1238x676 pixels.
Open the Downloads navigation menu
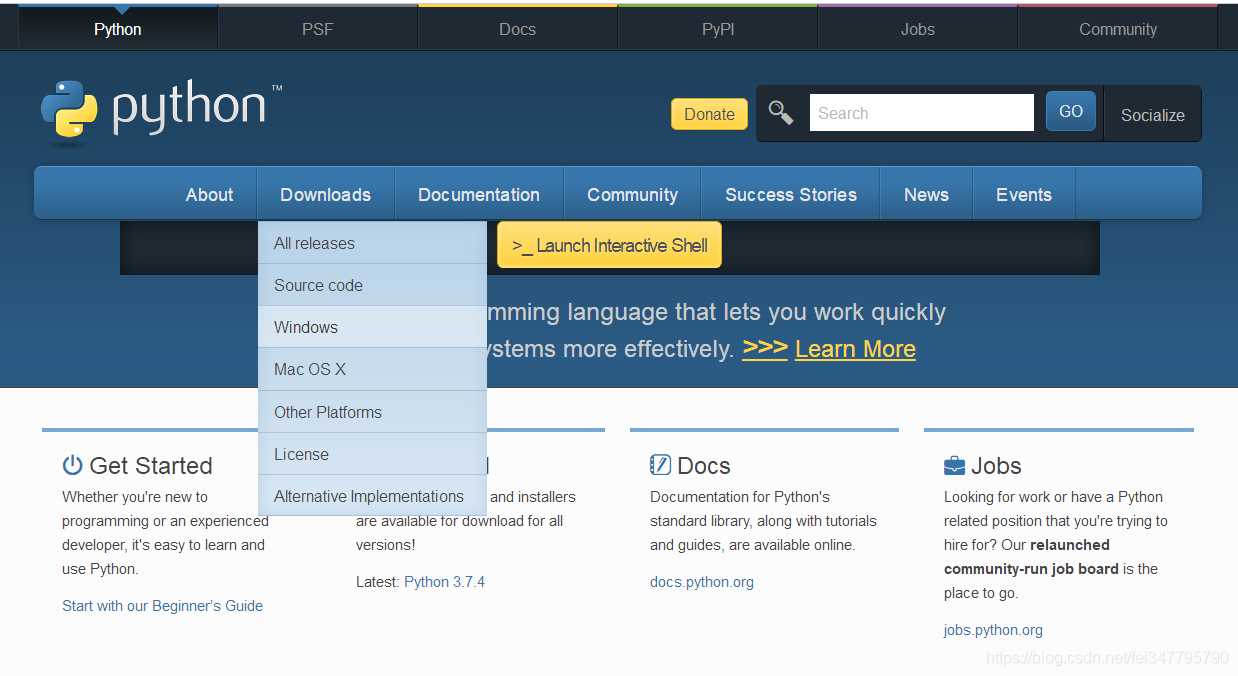pos(326,195)
